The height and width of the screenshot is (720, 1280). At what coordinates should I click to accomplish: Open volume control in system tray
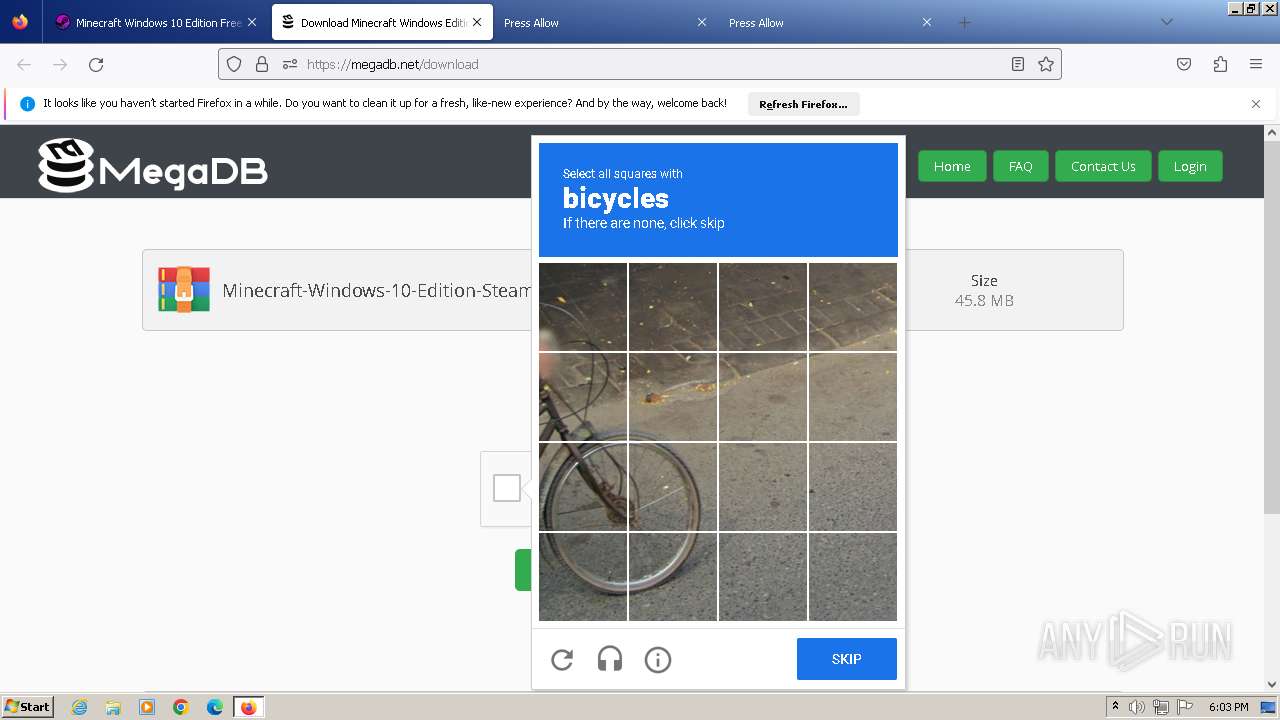1137,707
